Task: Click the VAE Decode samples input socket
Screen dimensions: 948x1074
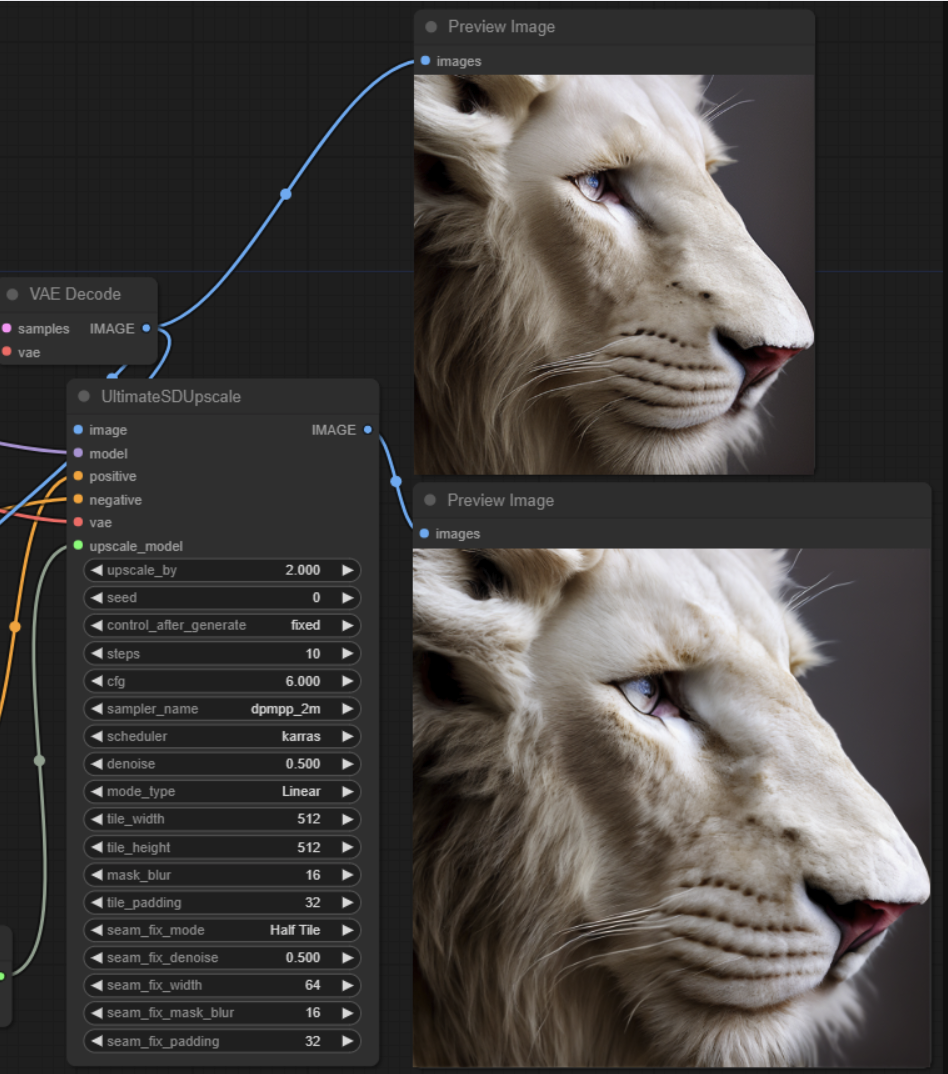Action: point(7,328)
